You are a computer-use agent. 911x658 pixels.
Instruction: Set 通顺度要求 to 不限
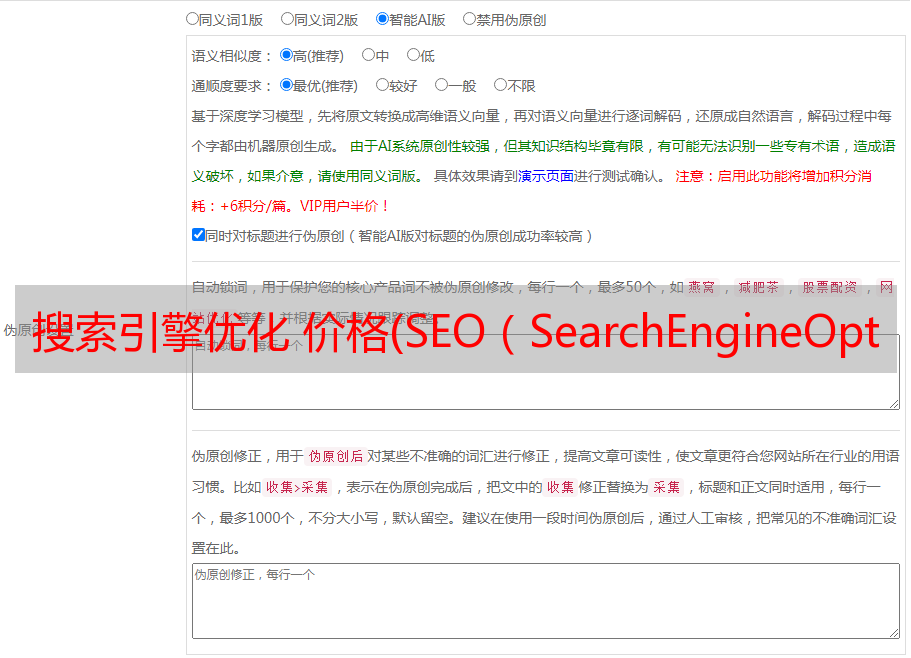point(500,85)
